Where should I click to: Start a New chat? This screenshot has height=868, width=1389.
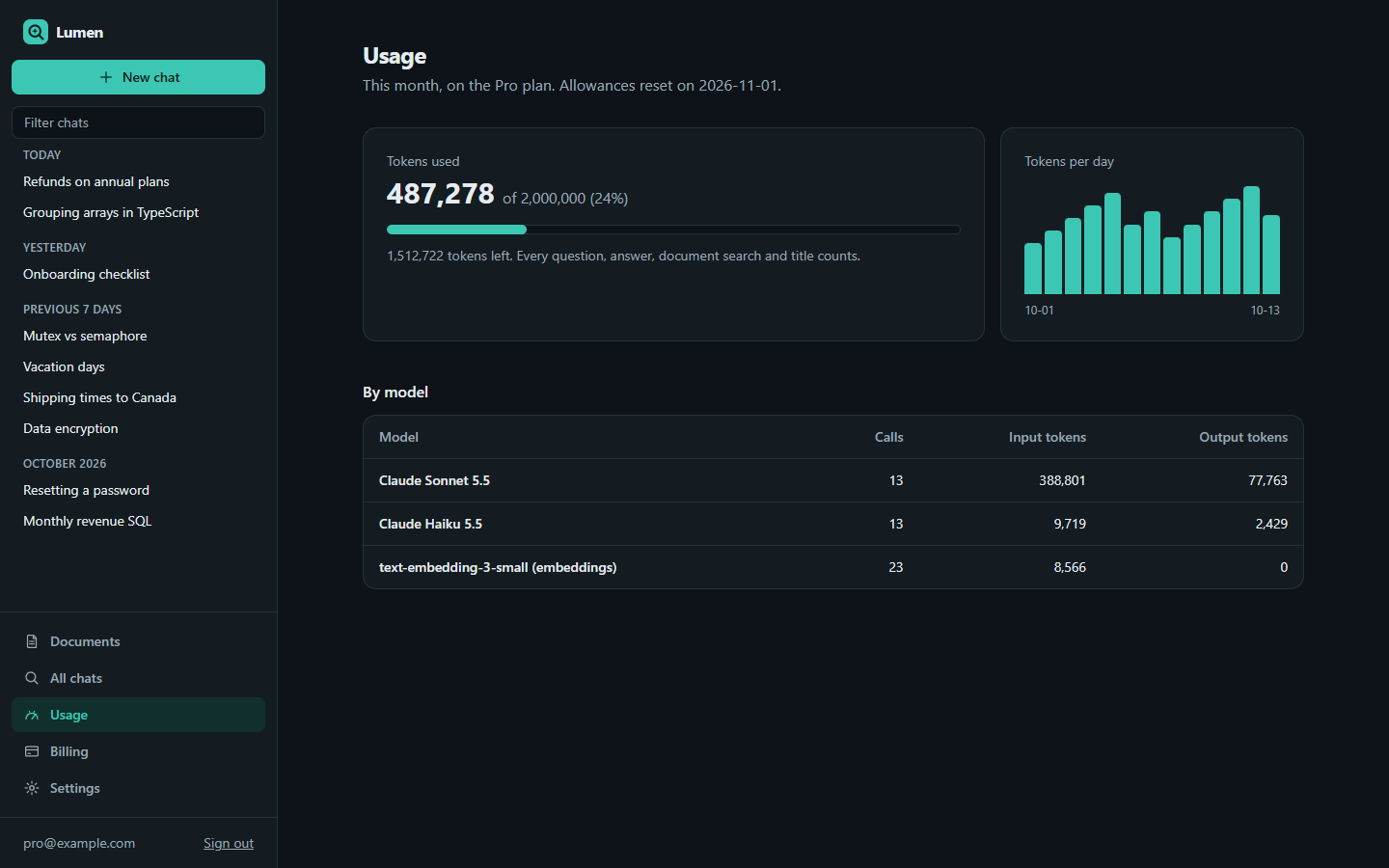138,77
